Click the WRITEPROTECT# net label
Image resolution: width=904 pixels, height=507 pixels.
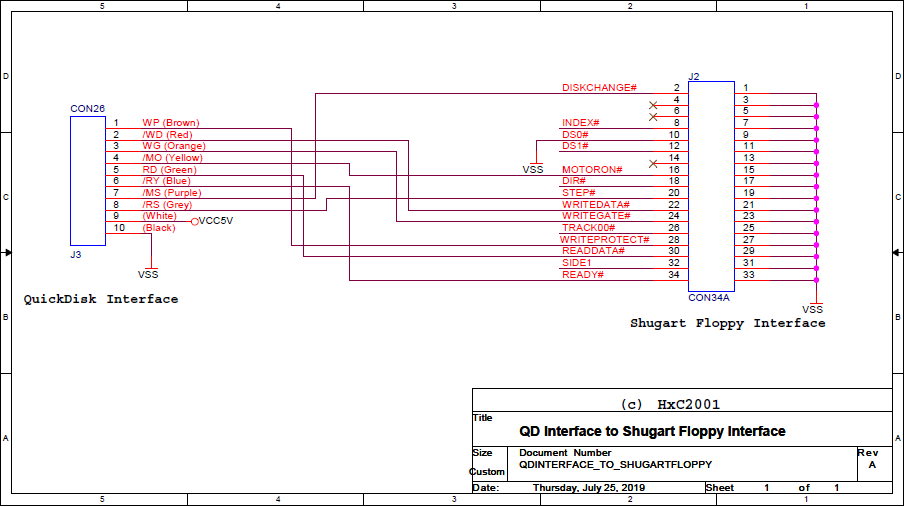click(x=604, y=239)
